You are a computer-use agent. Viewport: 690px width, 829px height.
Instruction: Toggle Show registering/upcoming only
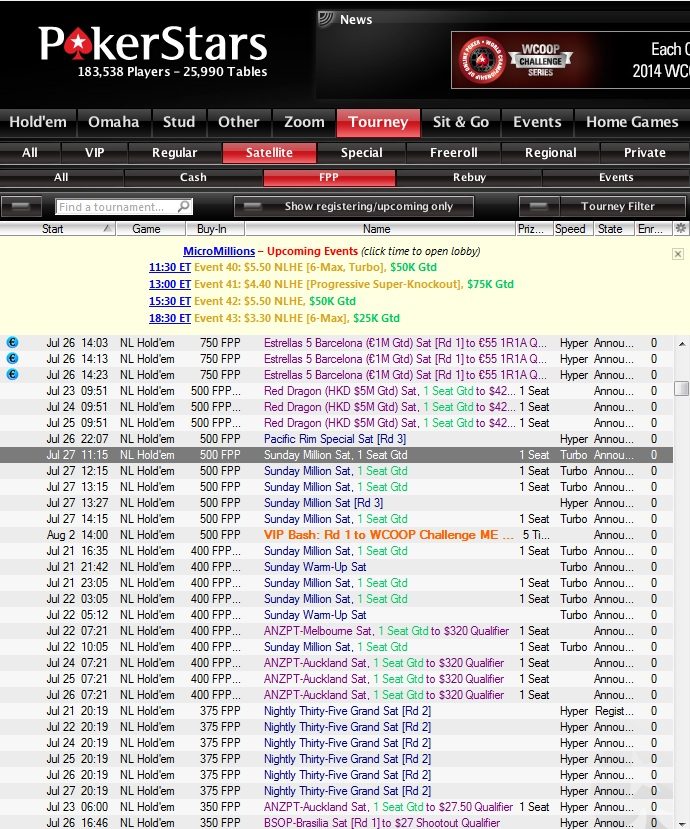point(354,206)
